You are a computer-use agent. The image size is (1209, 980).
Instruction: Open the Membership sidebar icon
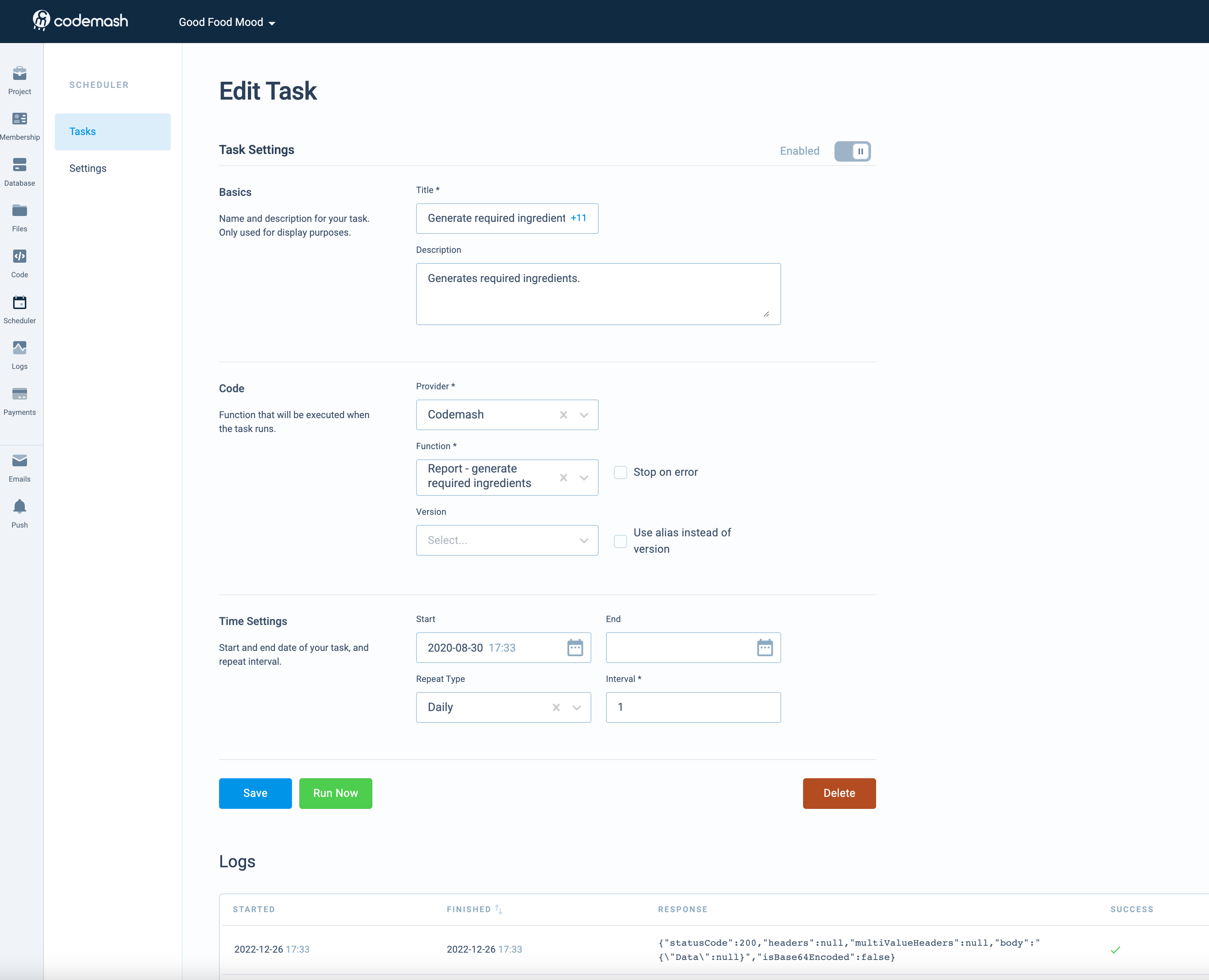click(20, 119)
